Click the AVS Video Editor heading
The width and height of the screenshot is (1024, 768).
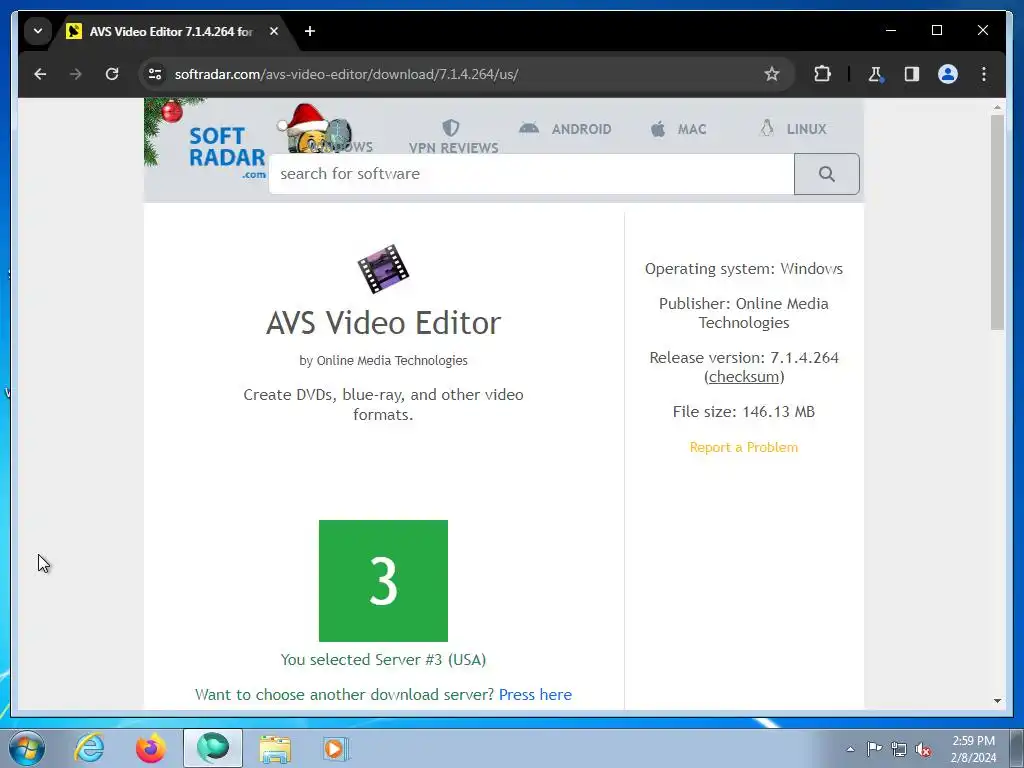pyautogui.click(x=383, y=322)
